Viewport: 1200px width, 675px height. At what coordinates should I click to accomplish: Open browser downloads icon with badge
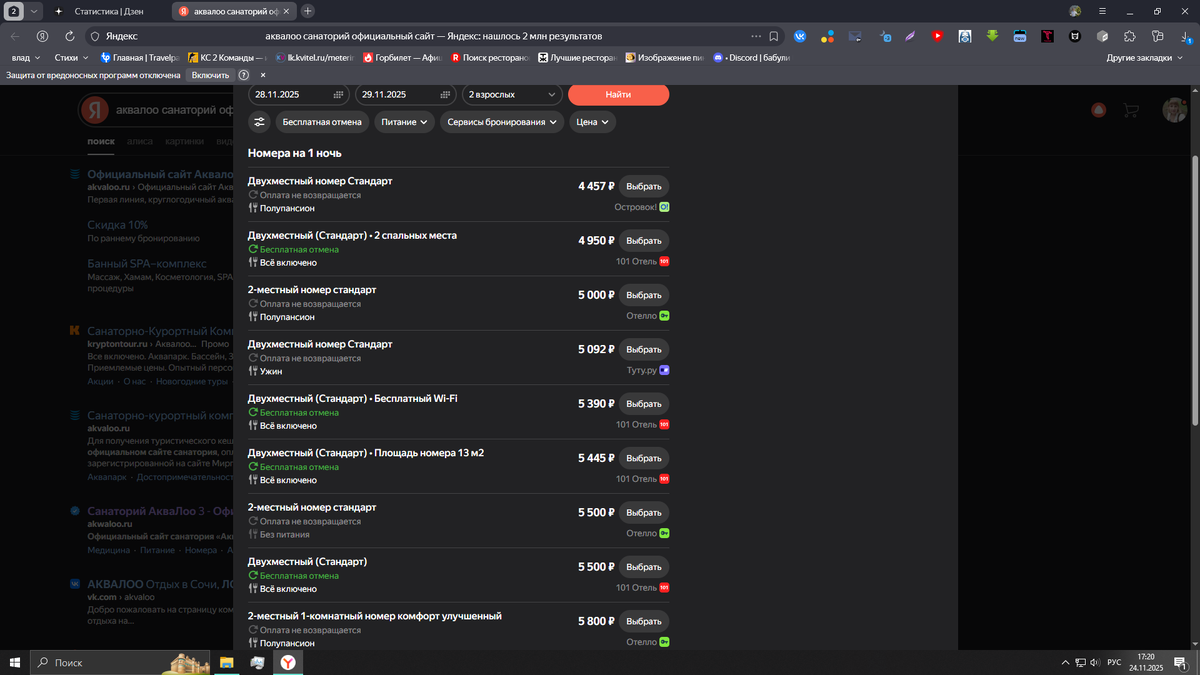coord(1185,36)
